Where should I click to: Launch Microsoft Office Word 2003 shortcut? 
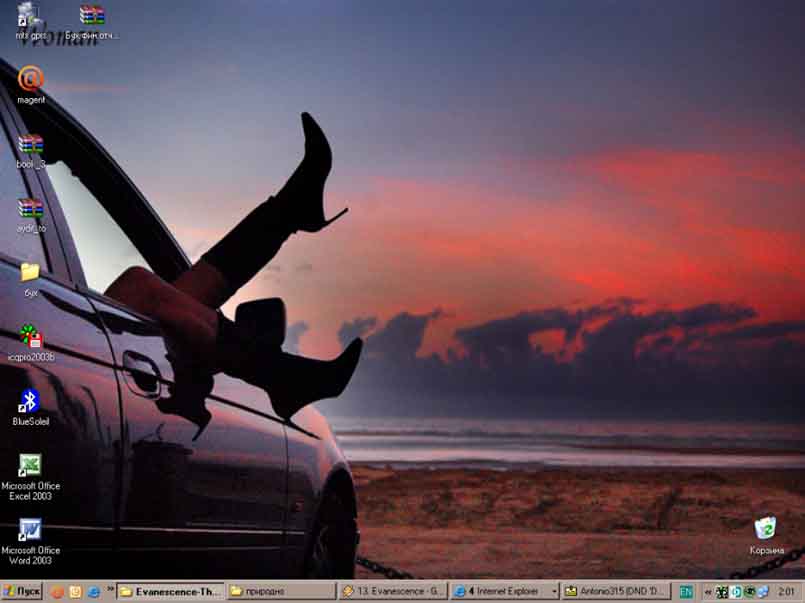30,530
